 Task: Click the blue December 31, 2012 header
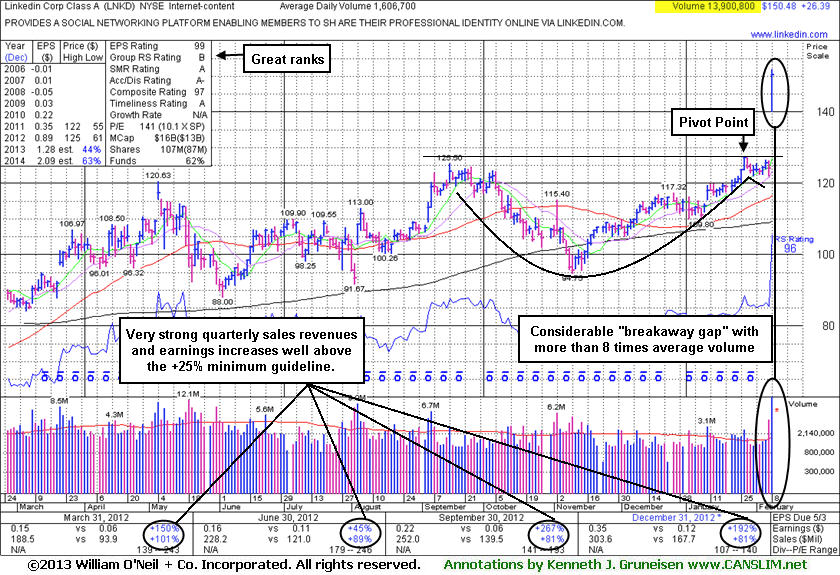coord(677,518)
